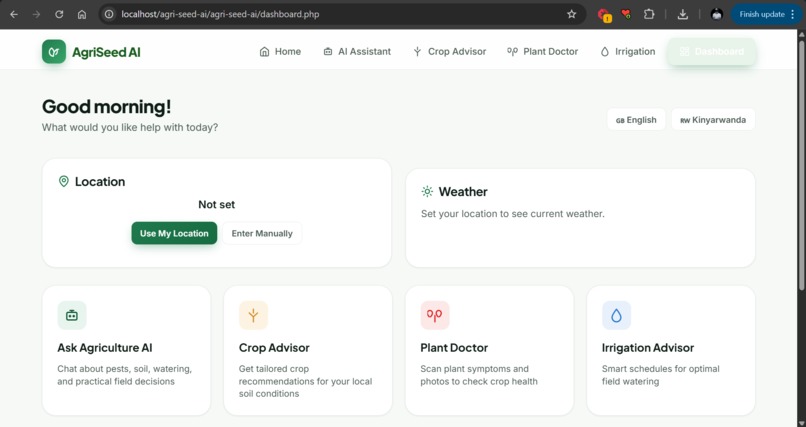This screenshot has height=427, width=806.
Task: Open the extensions puzzle icon
Action: point(649,14)
